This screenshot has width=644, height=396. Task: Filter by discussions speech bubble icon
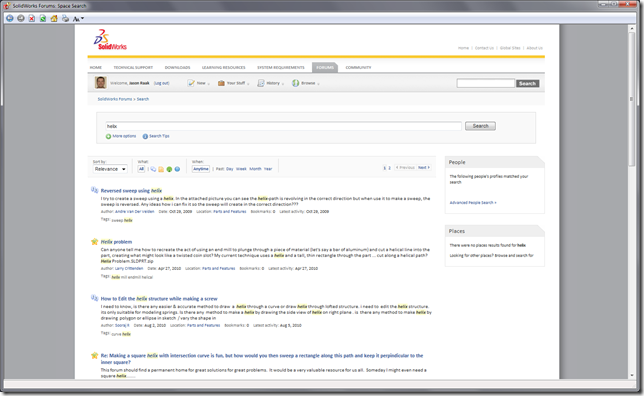click(153, 169)
